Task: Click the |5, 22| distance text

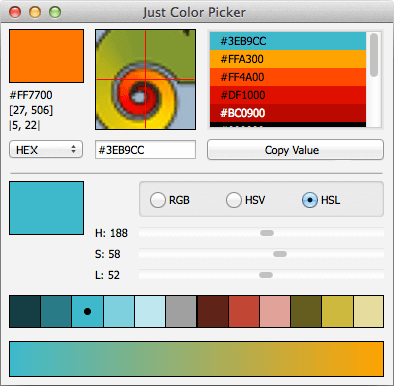Action: click(x=25, y=125)
